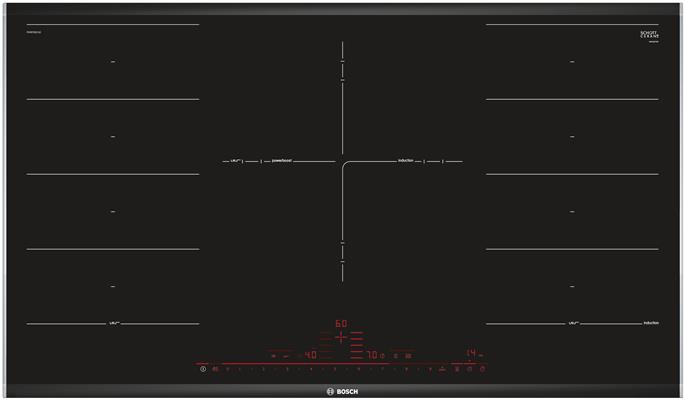Select the centre zone display showing 60

pos(341,324)
